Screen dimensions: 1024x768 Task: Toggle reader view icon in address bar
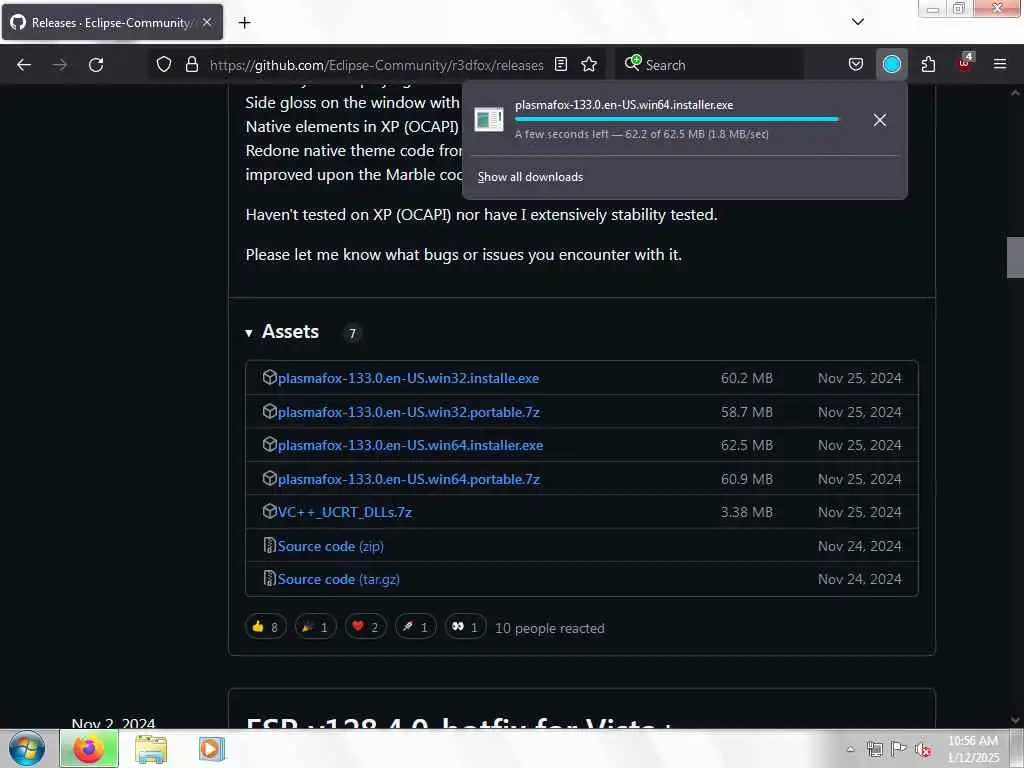(560, 64)
